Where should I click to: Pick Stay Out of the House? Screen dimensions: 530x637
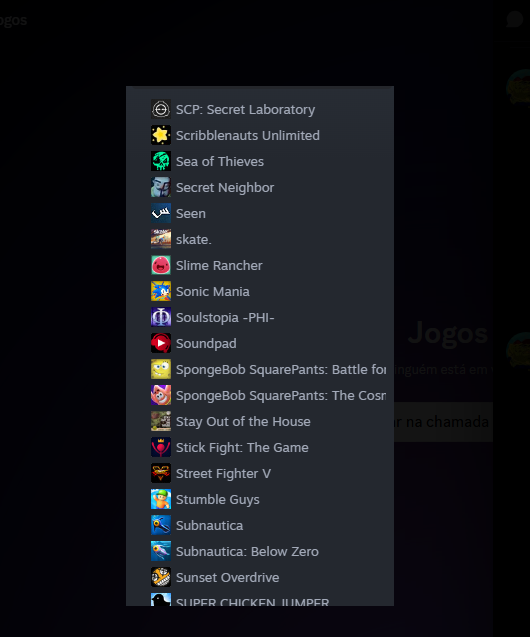[x=260, y=421]
